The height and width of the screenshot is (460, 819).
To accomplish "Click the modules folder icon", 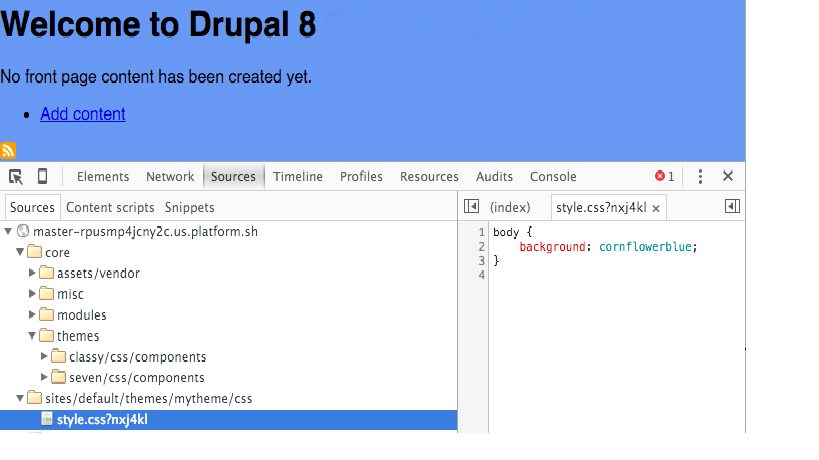I will click(46, 314).
